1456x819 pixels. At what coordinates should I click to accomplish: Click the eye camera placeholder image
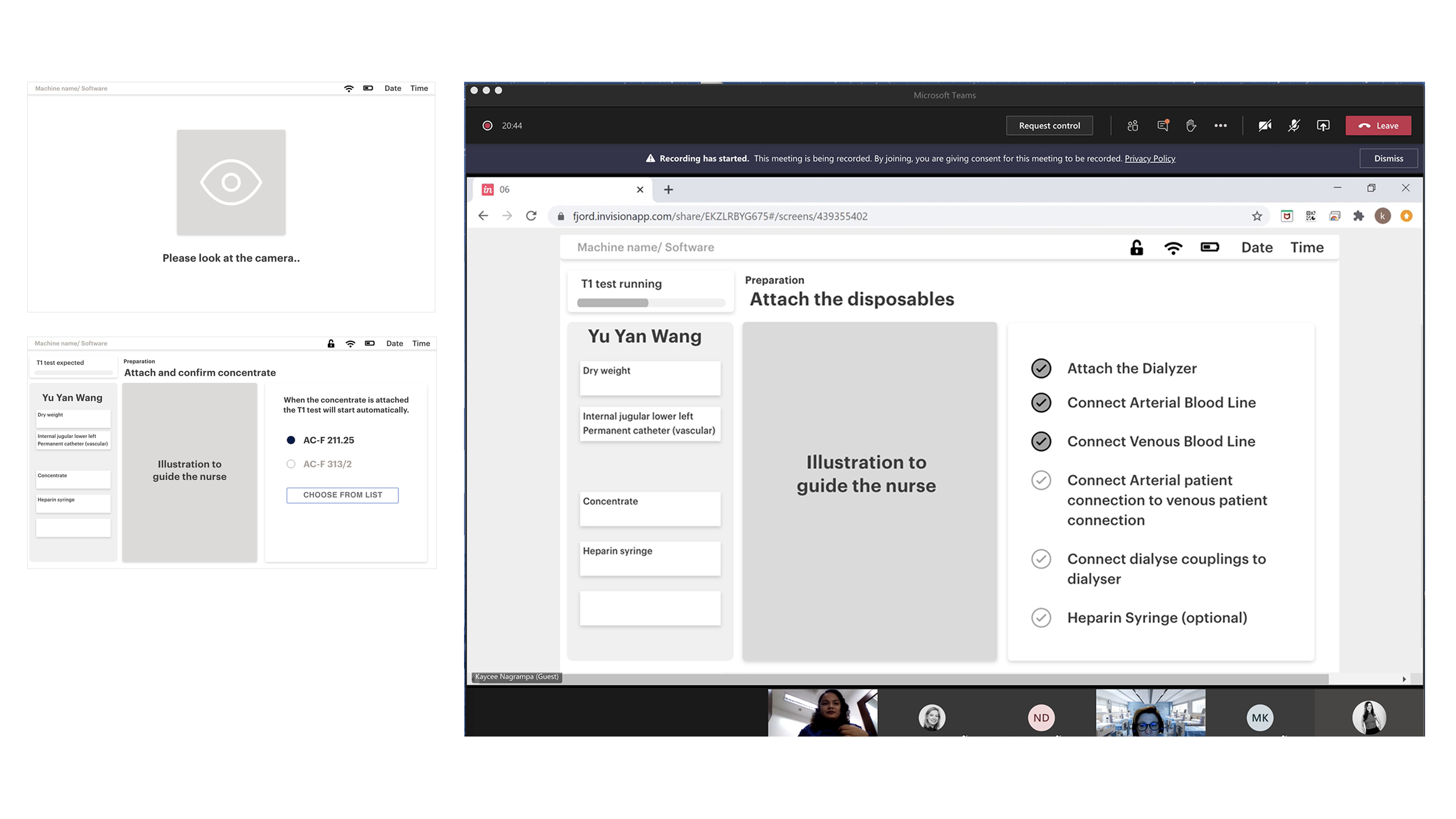tap(231, 182)
